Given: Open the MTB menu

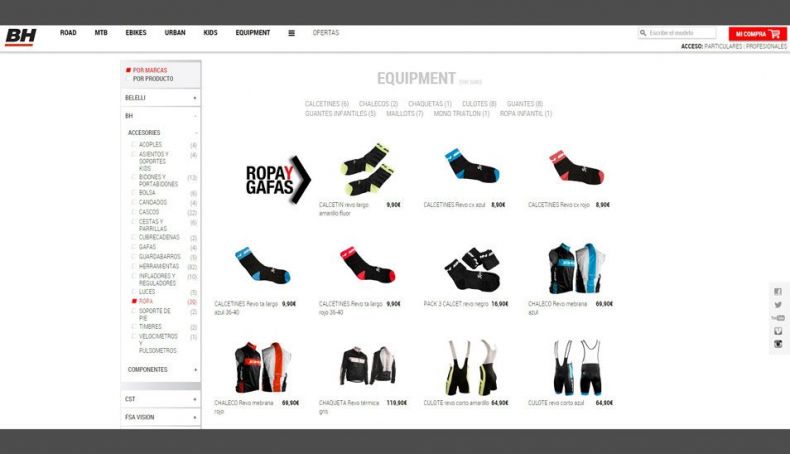Looking at the screenshot, I should pos(101,33).
